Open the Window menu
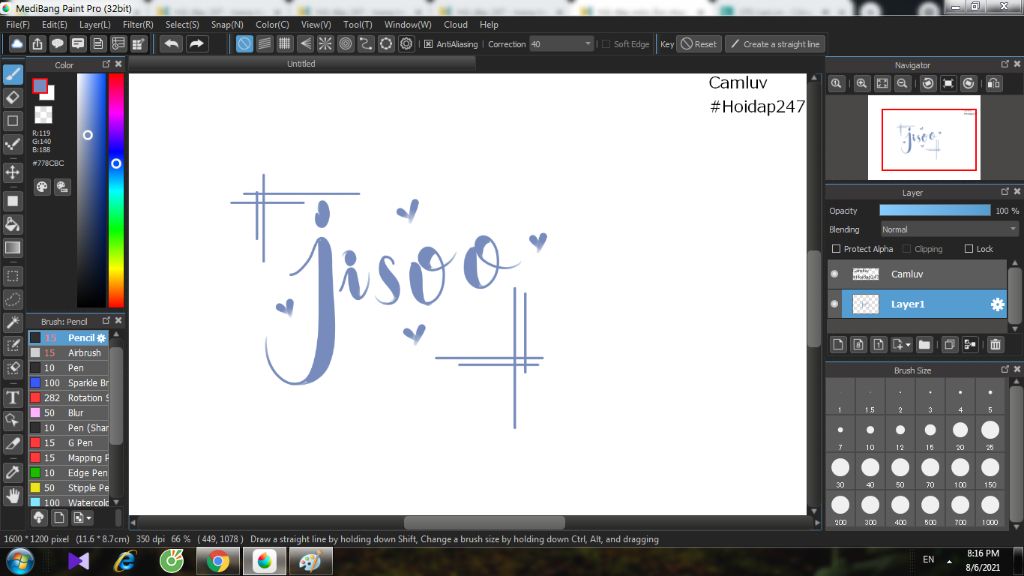Image resolution: width=1024 pixels, height=576 pixels. click(408, 24)
